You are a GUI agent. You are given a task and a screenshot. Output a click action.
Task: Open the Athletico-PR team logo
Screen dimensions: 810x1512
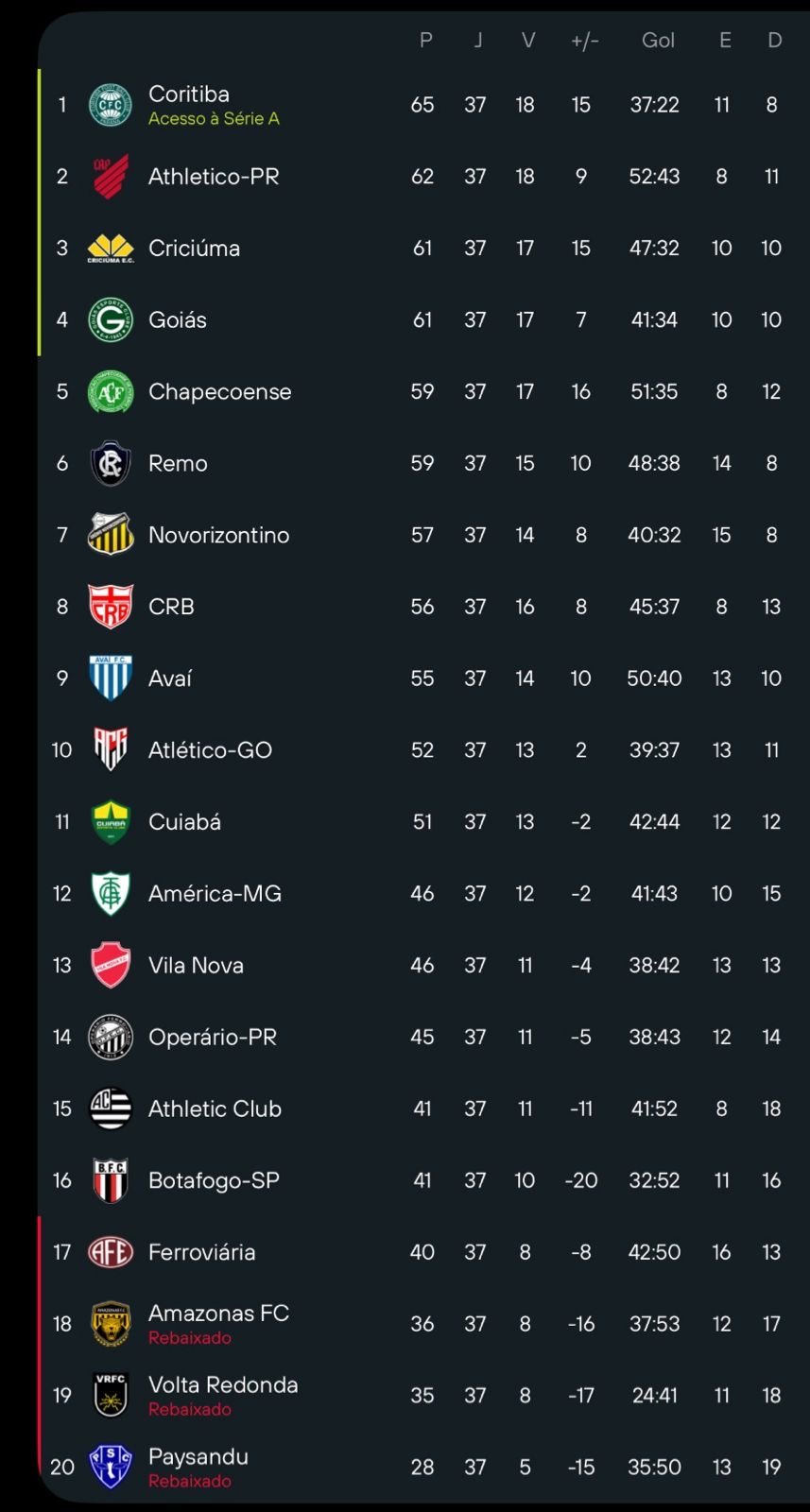(111, 177)
